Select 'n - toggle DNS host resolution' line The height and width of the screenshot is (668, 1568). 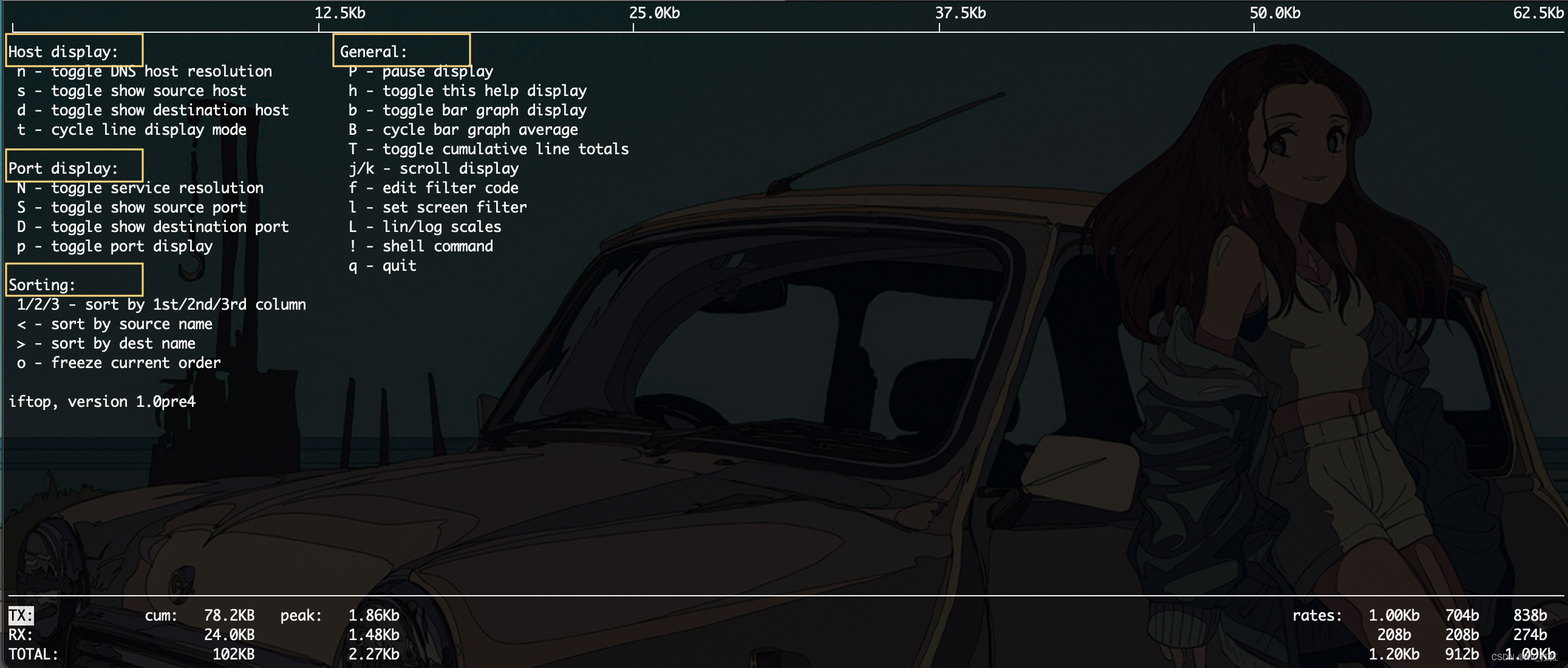[x=145, y=71]
